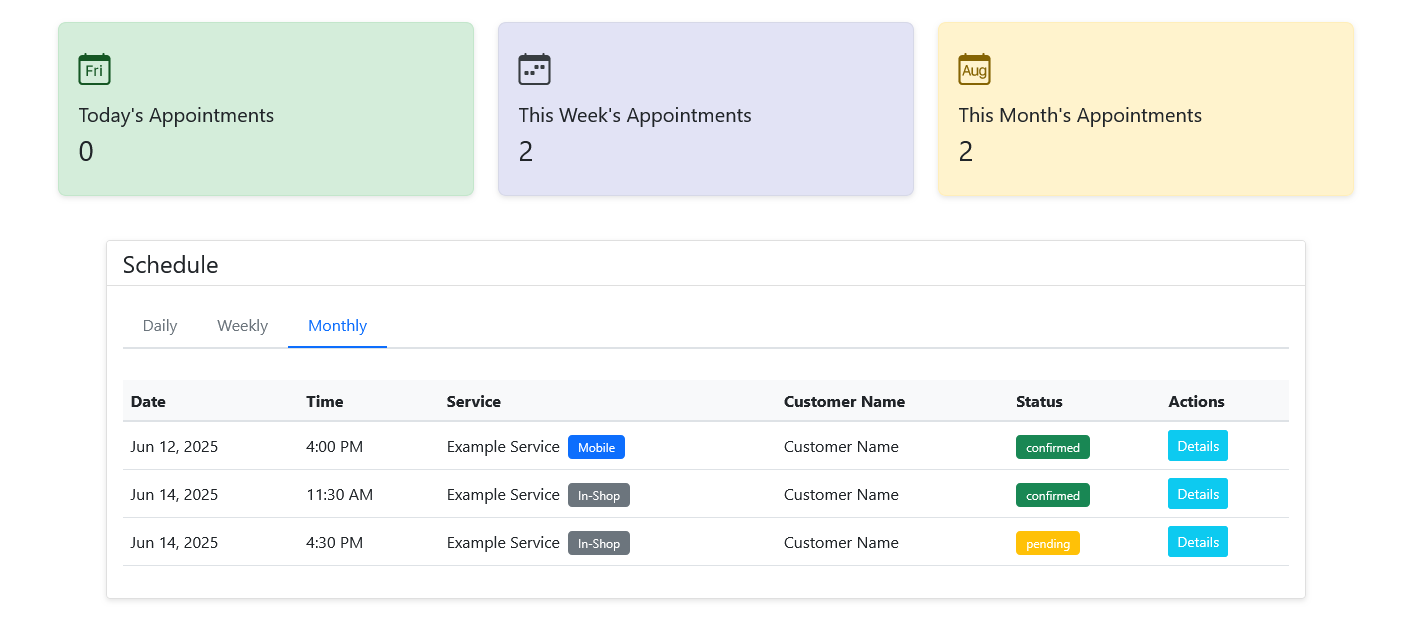Open This Week's Appointments card

pyautogui.click(x=706, y=109)
